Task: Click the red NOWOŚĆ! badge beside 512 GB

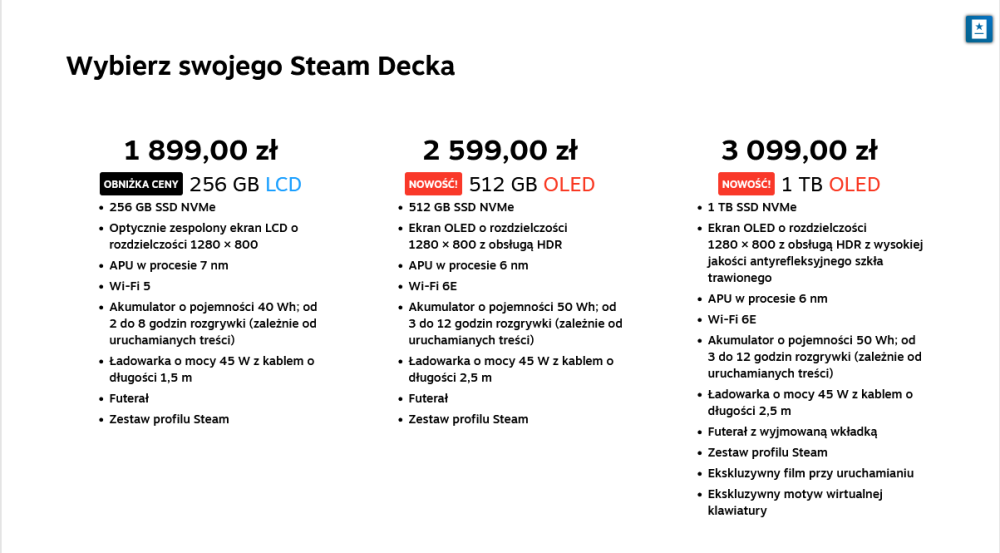Action: (x=433, y=184)
